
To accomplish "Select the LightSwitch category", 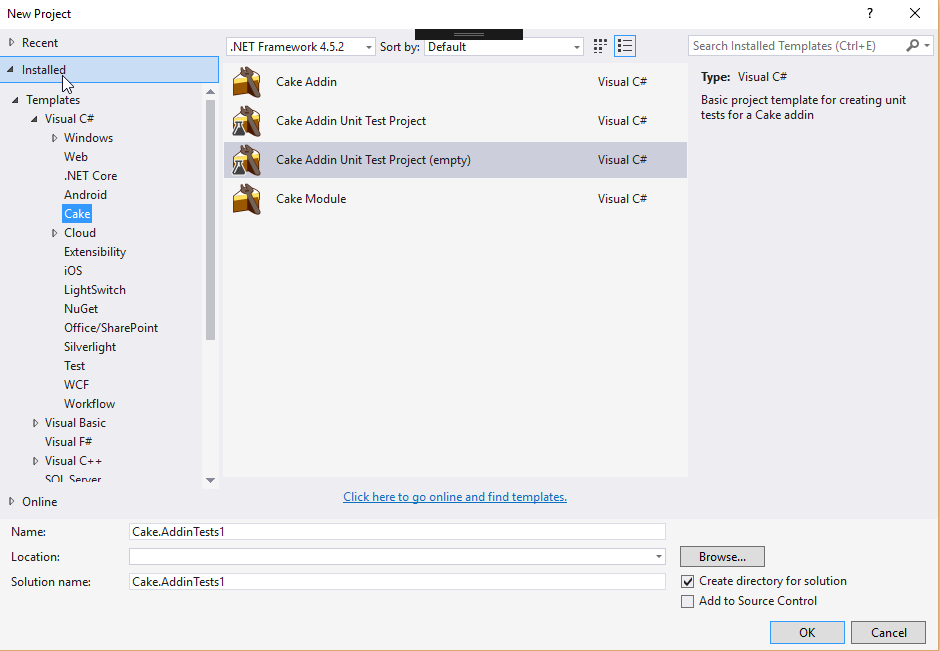I will [x=95, y=290].
